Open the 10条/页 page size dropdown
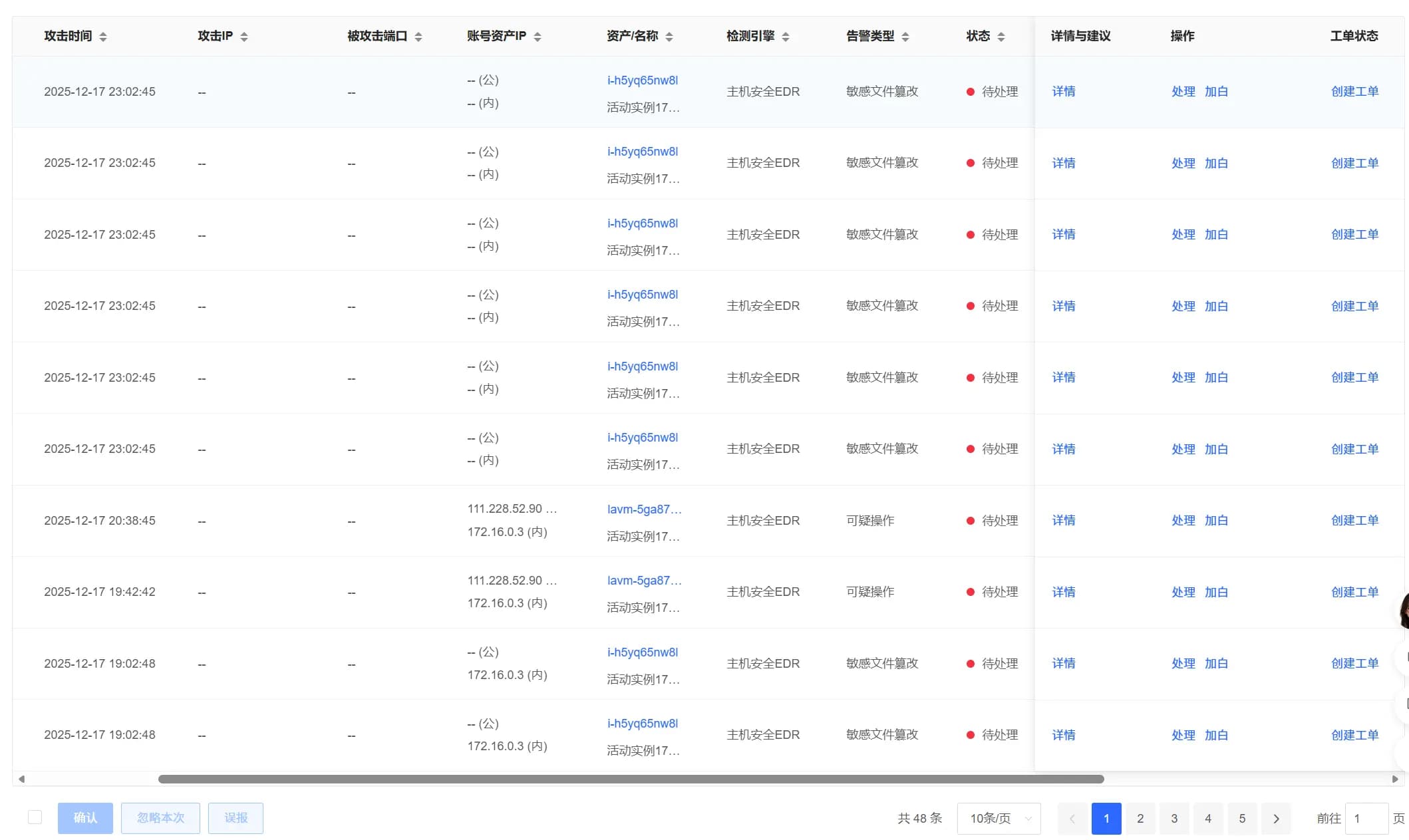The width and height of the screenshot is (1409, 840). pyautogui.click(x=999, y=819)
